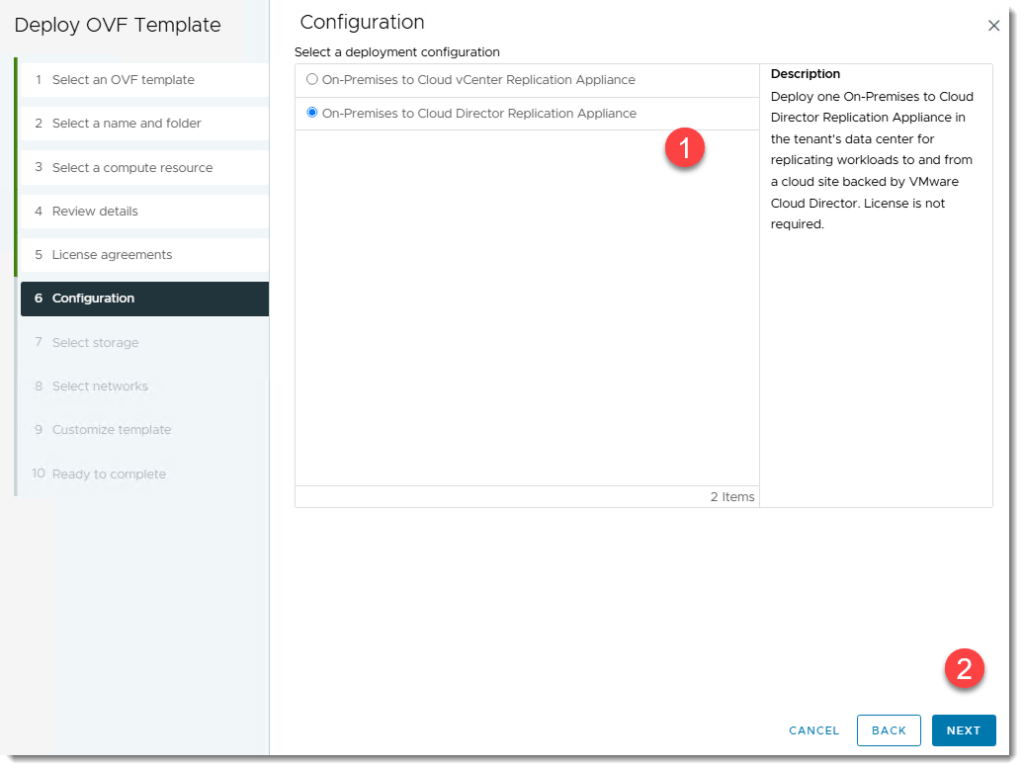Click the red annotation marker 1
The image size is (1024, 770).
click(x=685, y=148)
